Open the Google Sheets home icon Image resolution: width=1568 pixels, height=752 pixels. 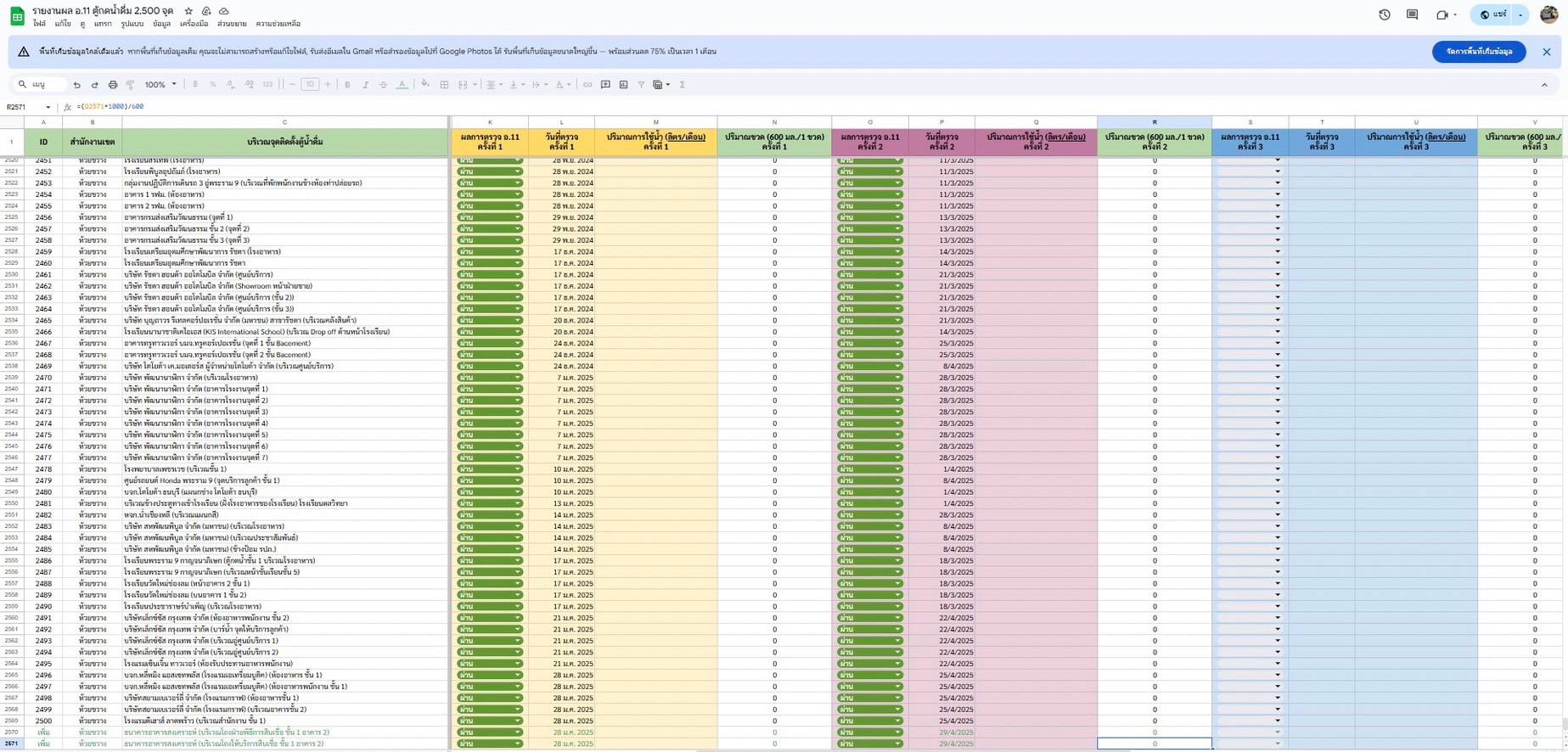pos(16,16)
